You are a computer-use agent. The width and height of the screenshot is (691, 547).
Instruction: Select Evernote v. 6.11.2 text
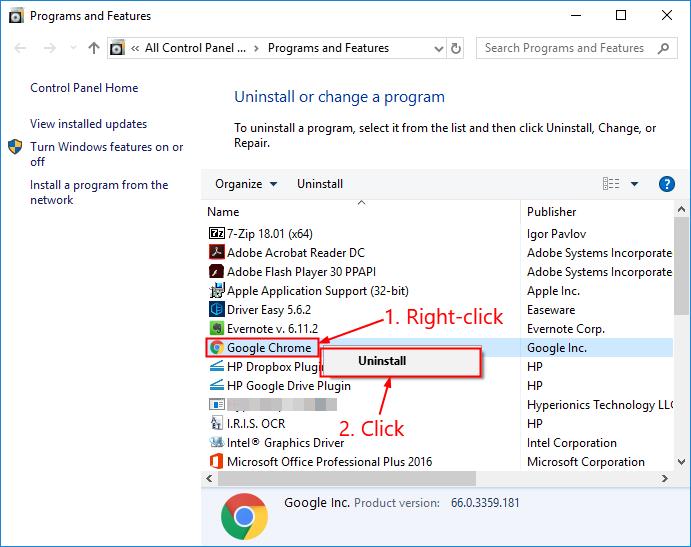[x=272, y=328]
